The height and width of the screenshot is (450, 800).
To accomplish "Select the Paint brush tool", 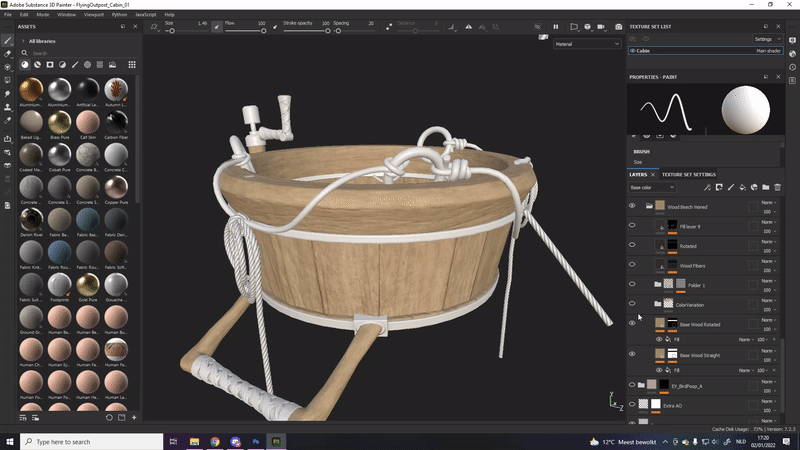I will (x=7, y=40).
